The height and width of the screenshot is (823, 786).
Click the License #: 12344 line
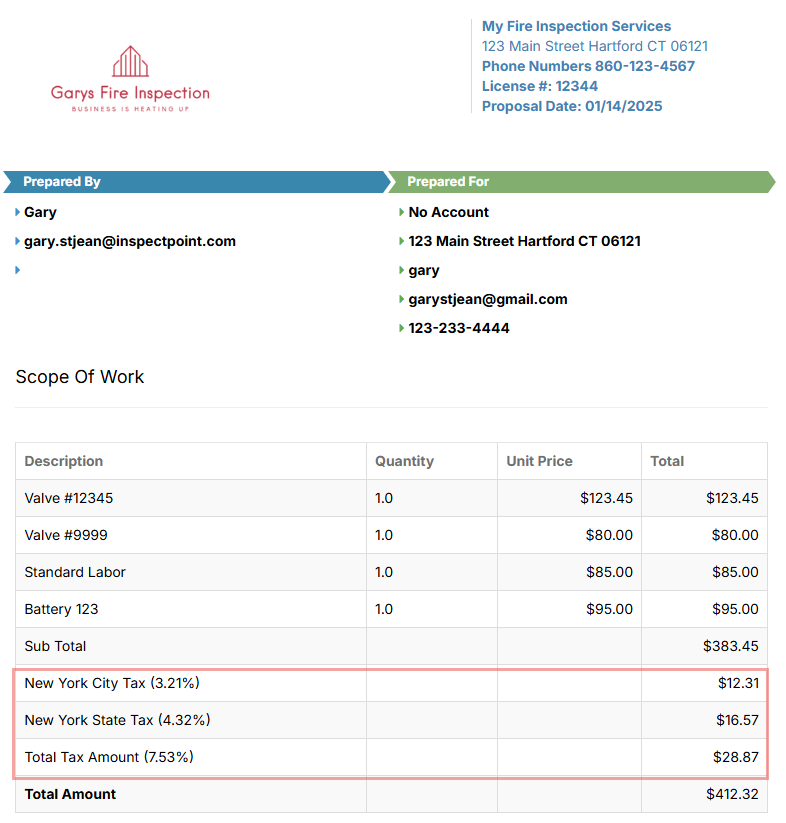tap(540, 86)
